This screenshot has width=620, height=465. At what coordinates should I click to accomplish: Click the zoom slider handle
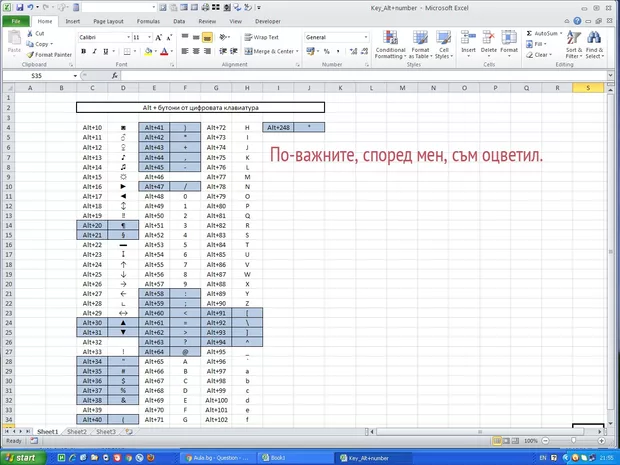tap(573, 440)
